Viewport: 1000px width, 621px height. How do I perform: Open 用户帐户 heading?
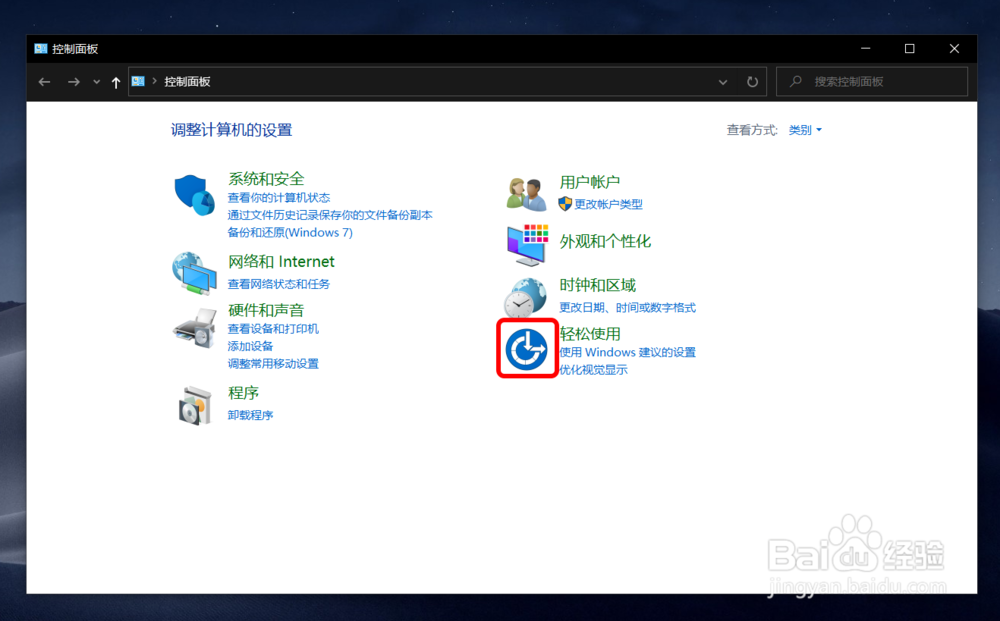coord(590,182)
